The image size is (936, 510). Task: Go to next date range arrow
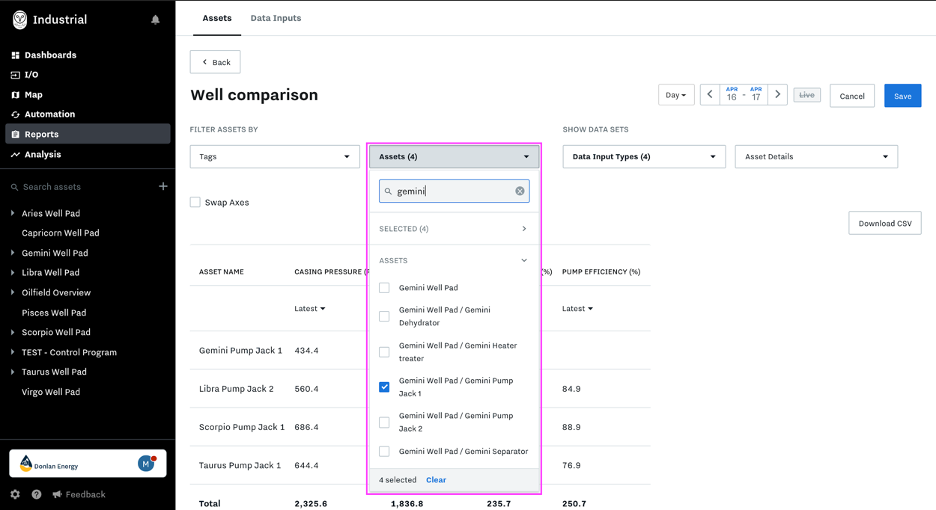coord(778,94)
